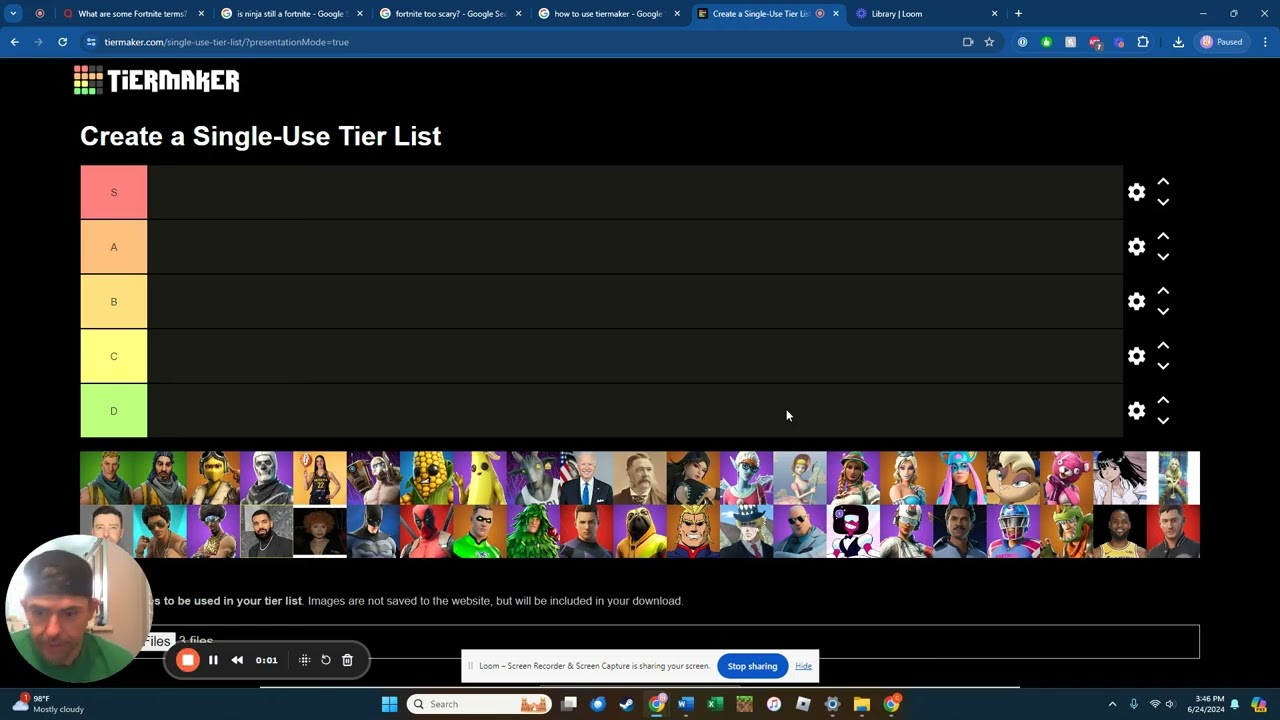The image size is (1280, 720).
Task: Open Chrome three-dot menu
Action: [1265, 42]
